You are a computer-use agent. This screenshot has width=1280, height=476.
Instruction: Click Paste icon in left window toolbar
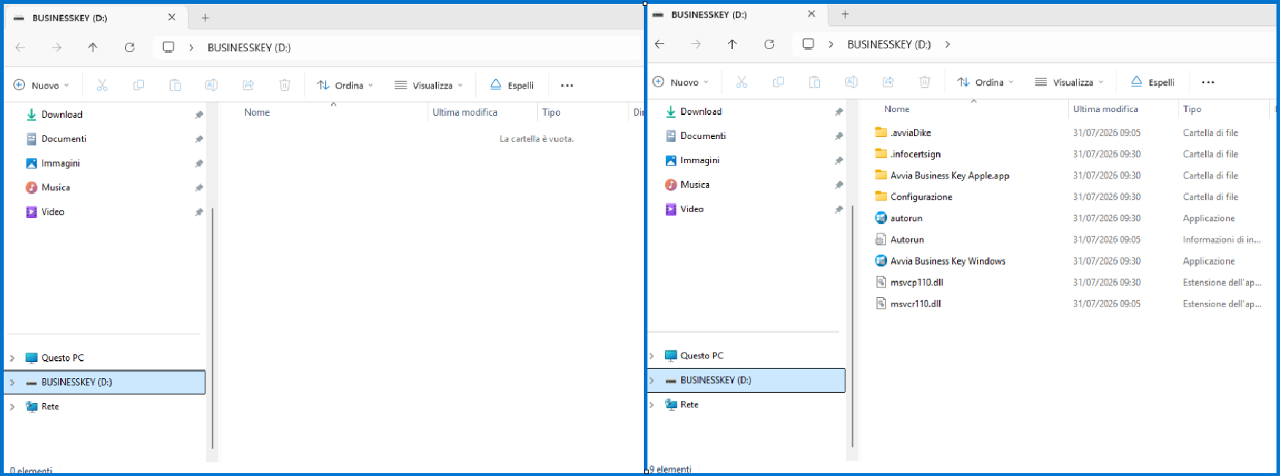point(175,85)
